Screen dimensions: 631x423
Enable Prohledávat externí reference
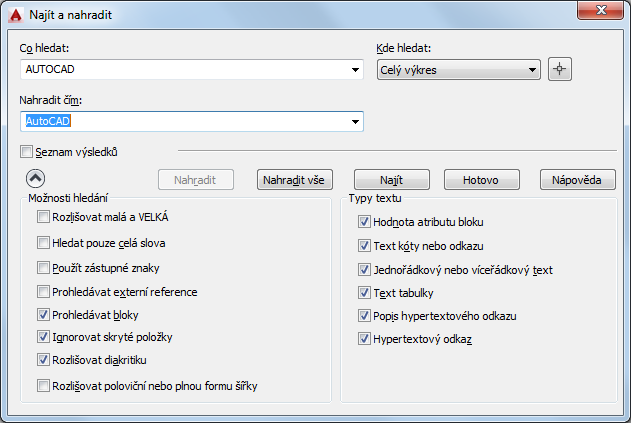click(x=43, y=291)
